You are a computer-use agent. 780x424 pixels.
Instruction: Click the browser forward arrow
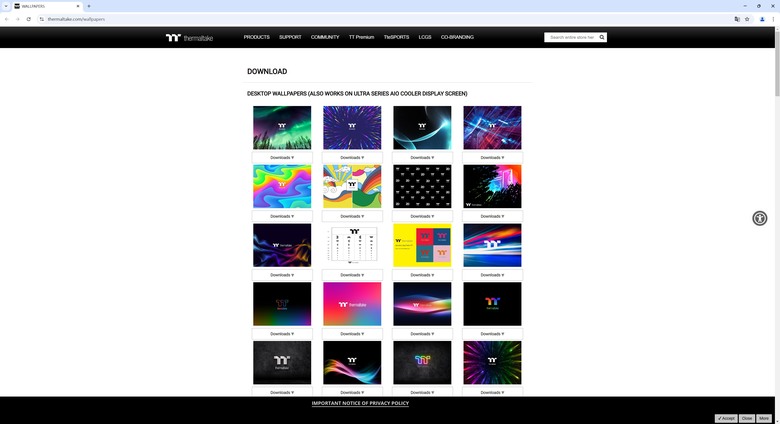[x=17, y=19]
